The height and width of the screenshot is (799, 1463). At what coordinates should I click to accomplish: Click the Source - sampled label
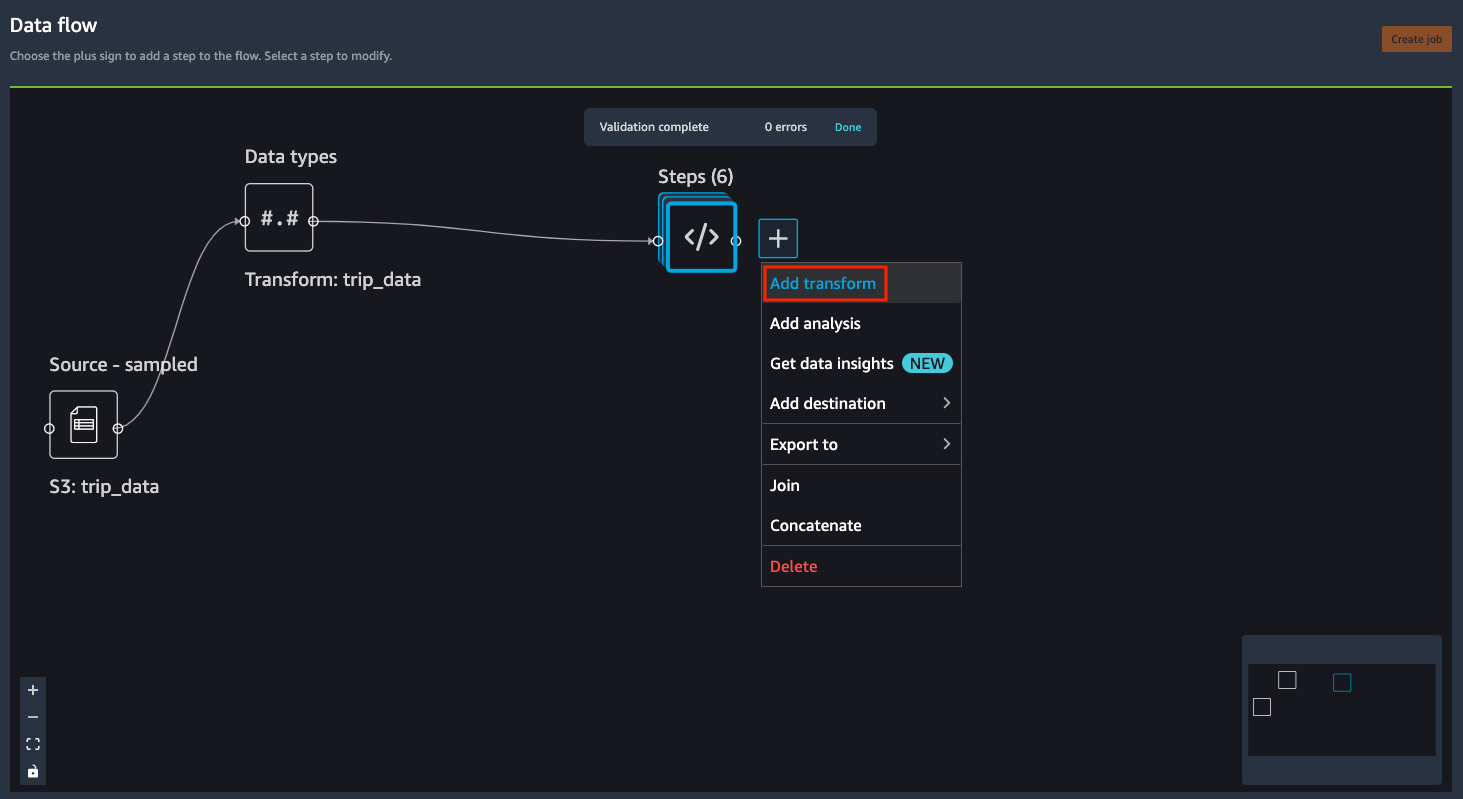coord(124,365)
